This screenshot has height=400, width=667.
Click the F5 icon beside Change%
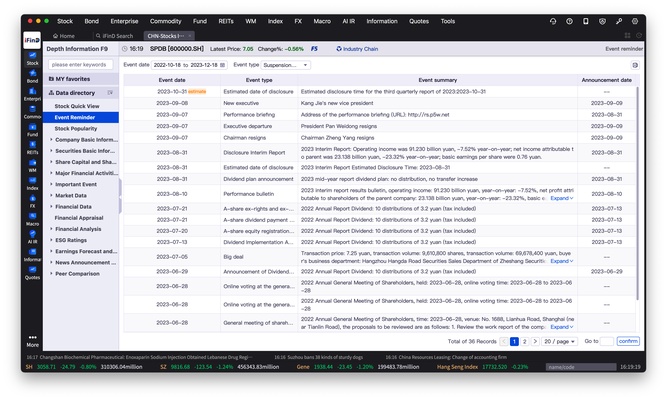click(x=314, y=49)
